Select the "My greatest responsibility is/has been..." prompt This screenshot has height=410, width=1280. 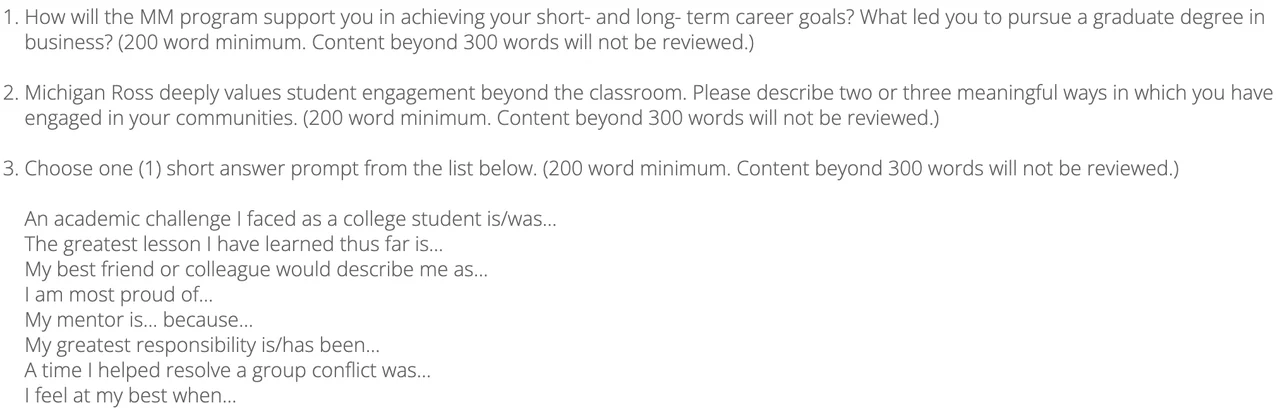(202, 346)
